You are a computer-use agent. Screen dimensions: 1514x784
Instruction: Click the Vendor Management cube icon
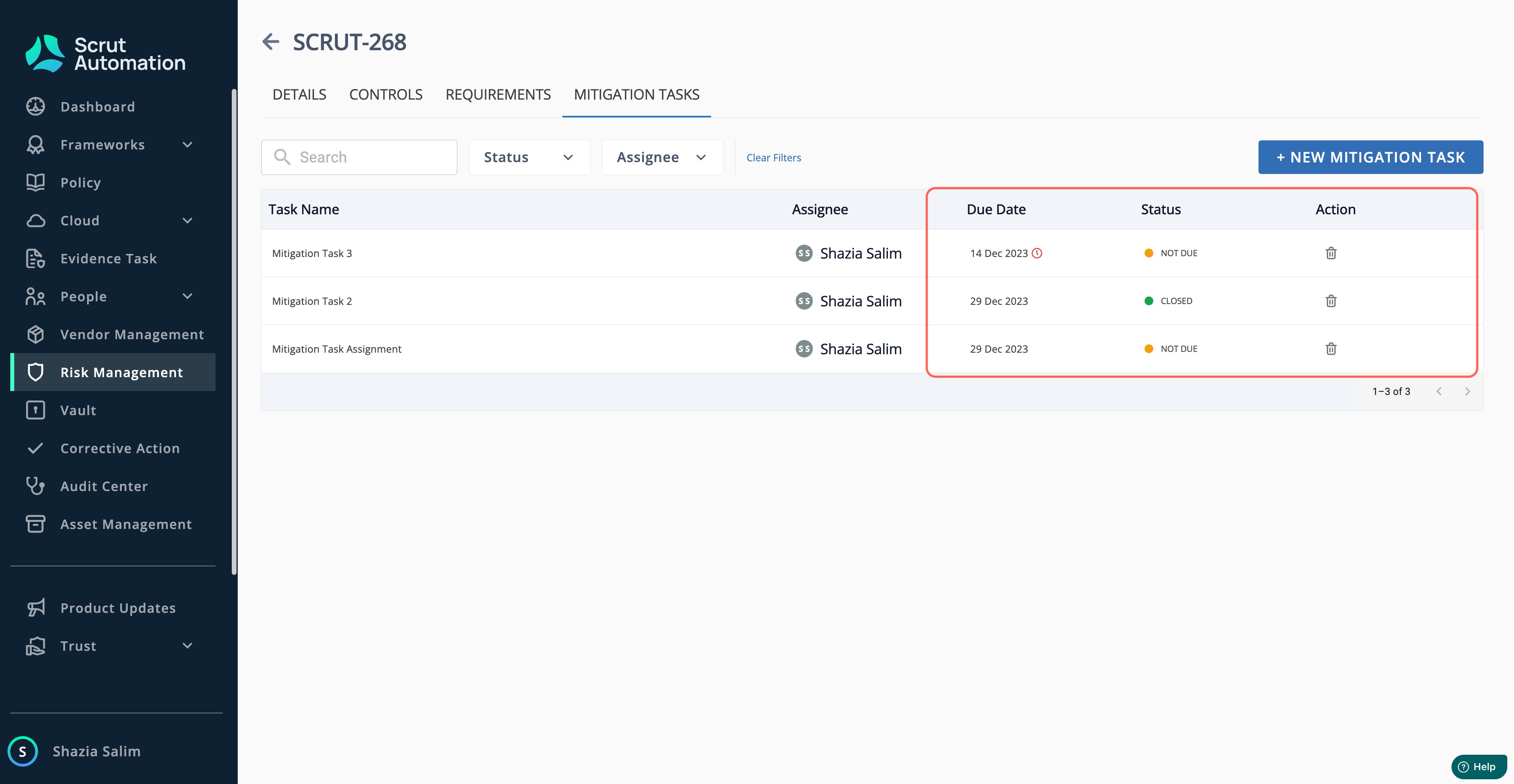(x=35, y=334)
